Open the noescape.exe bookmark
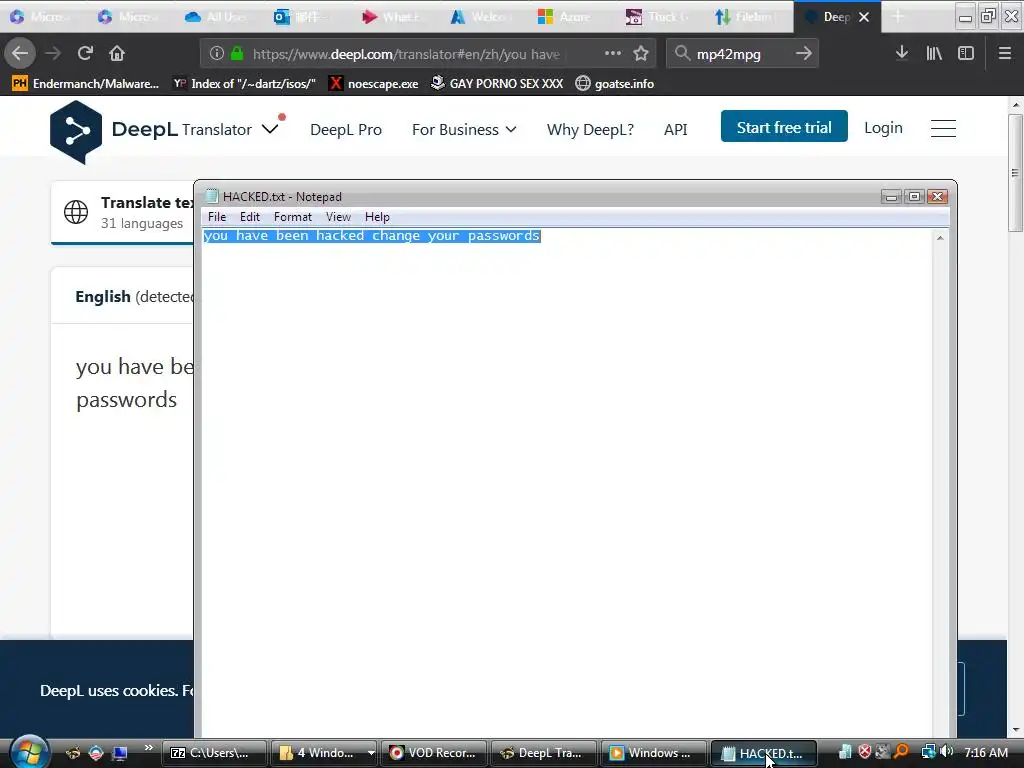The width and height of the screenshot is (1024, 768). point(373,84)
